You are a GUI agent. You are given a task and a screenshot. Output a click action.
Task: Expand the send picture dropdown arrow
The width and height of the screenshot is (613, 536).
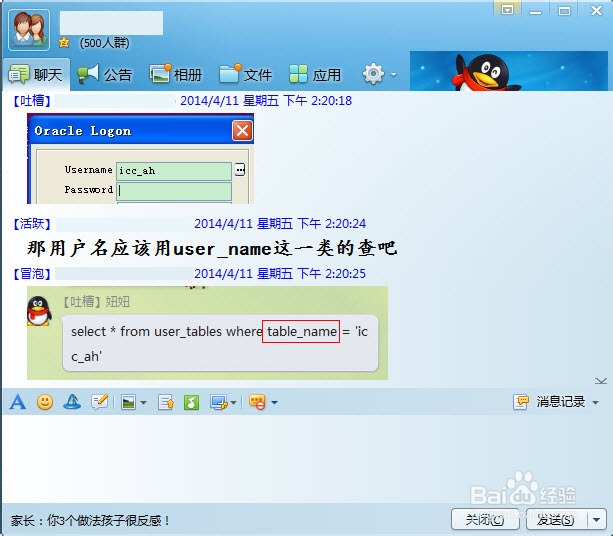click(x=143, y=402)
